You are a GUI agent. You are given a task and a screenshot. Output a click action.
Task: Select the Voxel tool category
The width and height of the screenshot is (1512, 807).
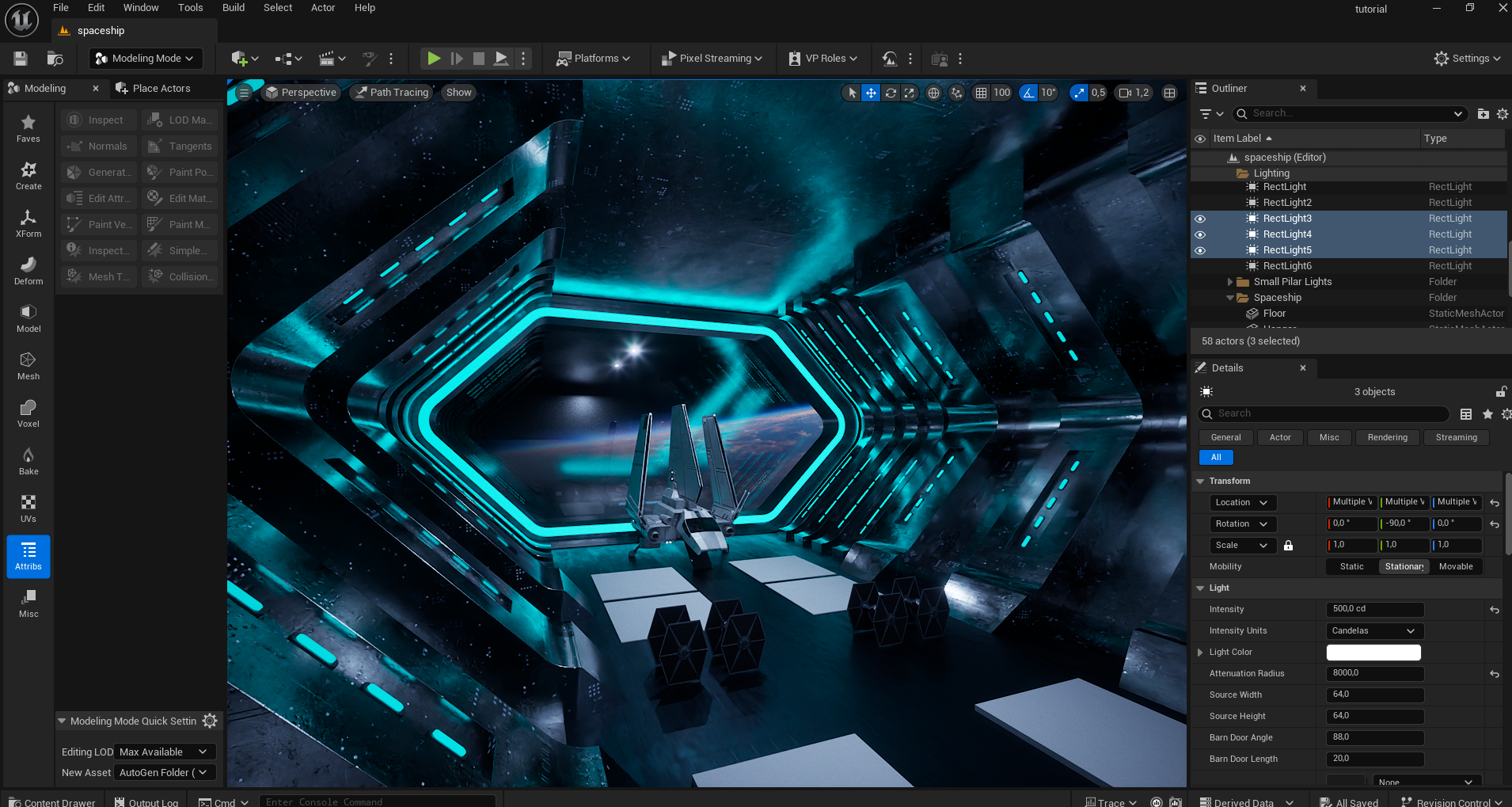[x=28, y=414]
